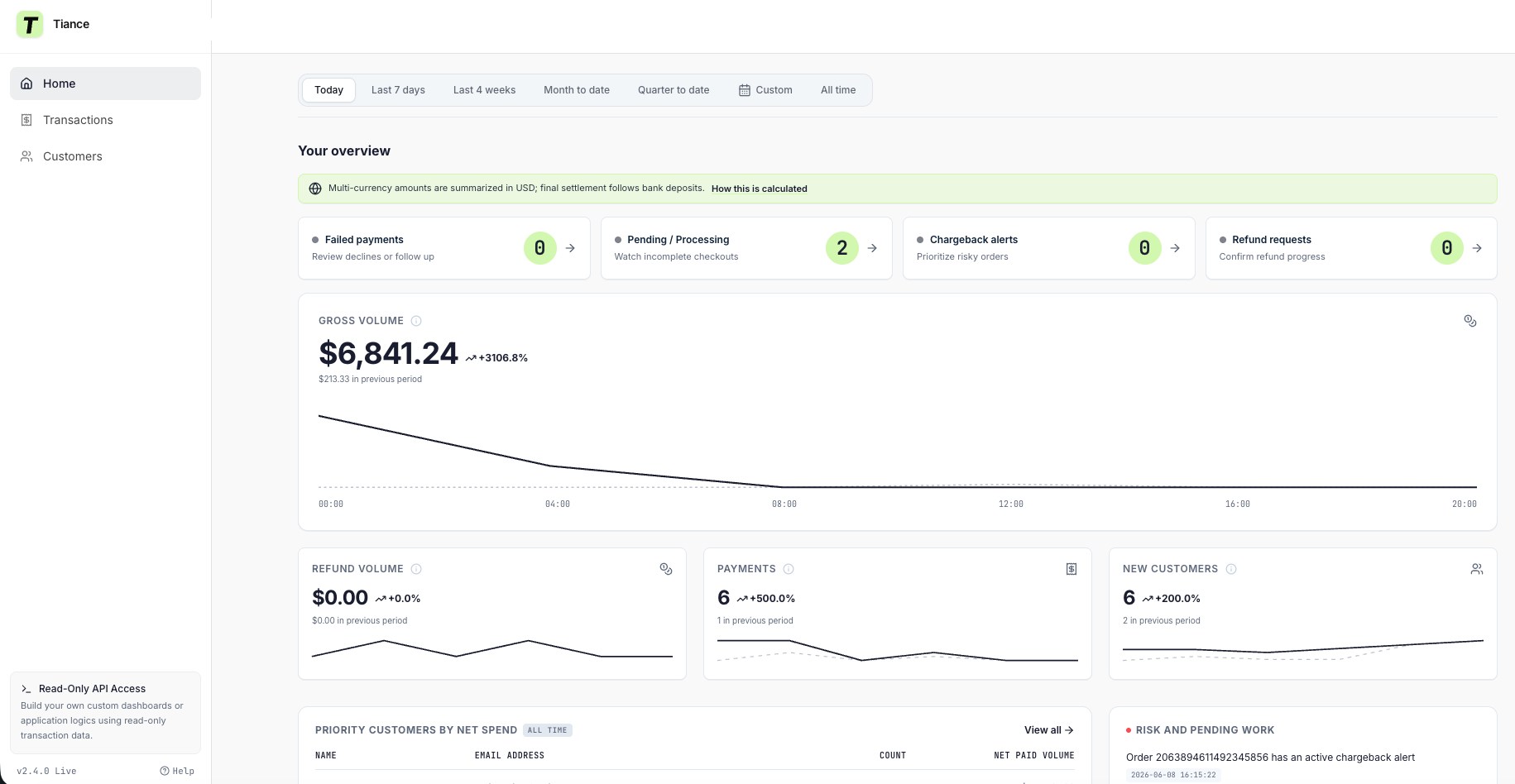Open the active chargeback alert order entry
1515x784 pixels.
(x=1270, y=758)
